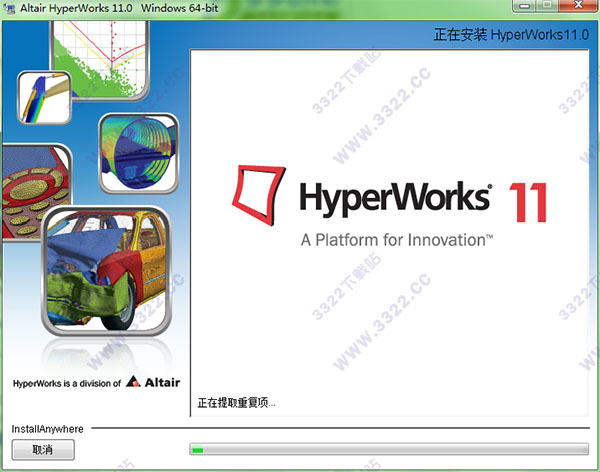The height and width of the screenshot is (472, 600).
Task: Click the red HyperWorks logo icon
Action: point(259,194)
